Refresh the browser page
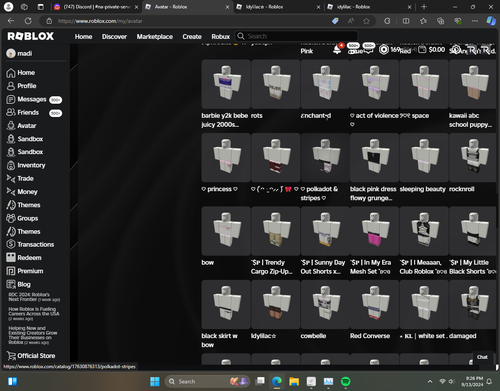The image size is (500, 391). point(28,21)
